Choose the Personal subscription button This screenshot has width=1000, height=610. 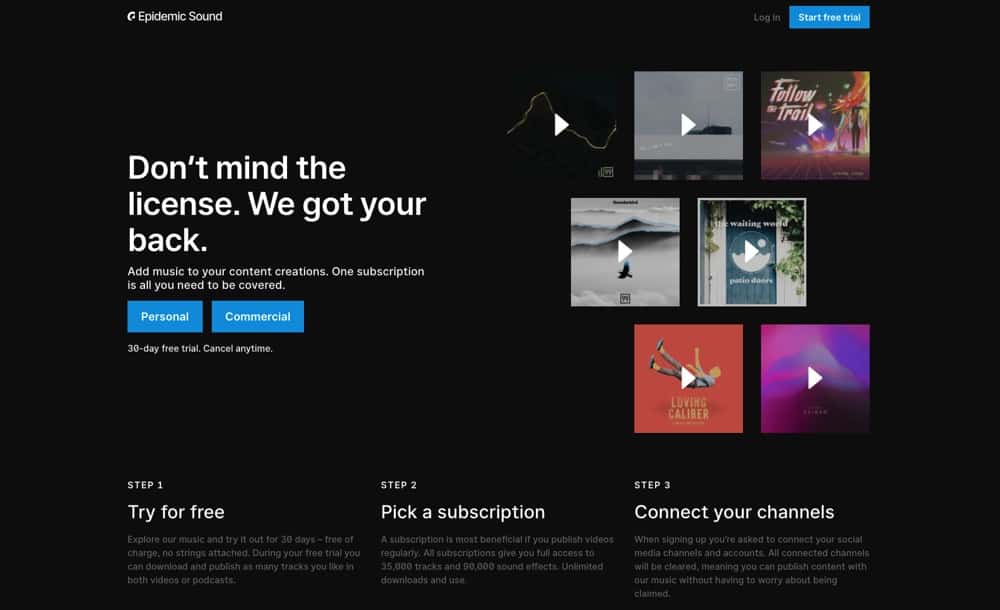165,316
